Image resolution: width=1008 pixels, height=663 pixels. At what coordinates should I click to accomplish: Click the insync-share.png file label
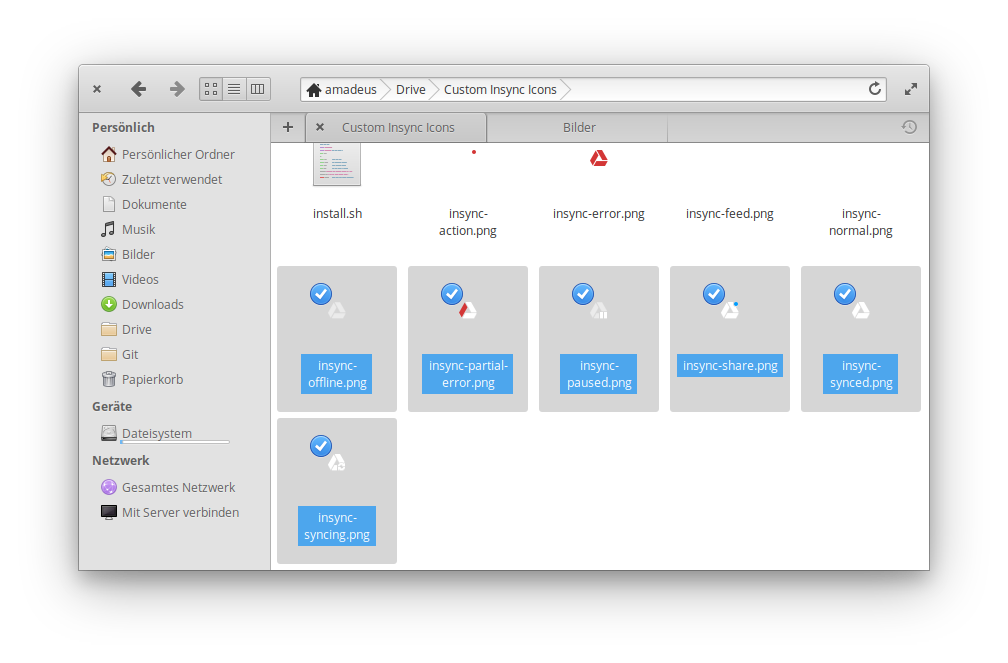click(730, 365)
